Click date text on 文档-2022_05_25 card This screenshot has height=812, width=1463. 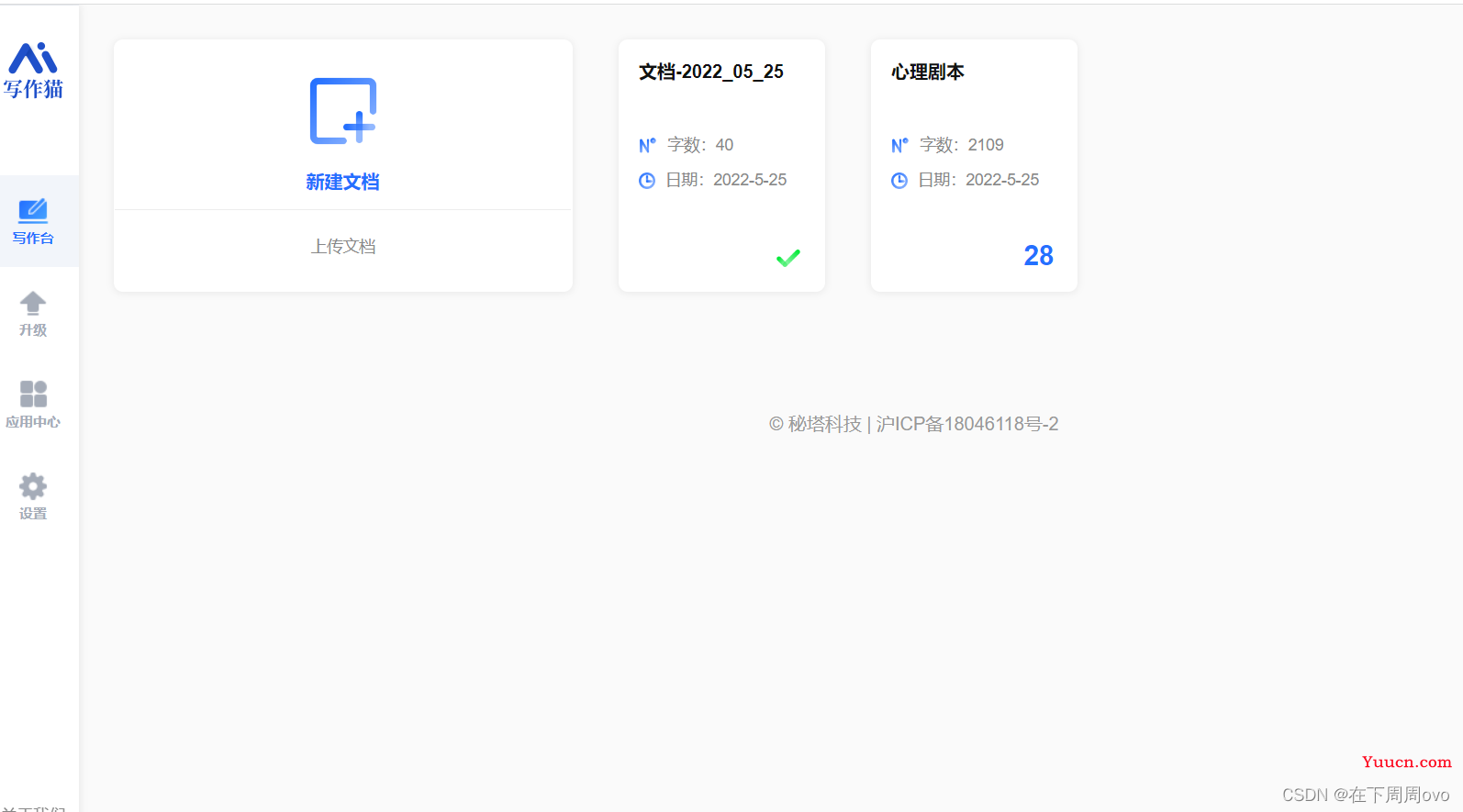pos(726,180)
